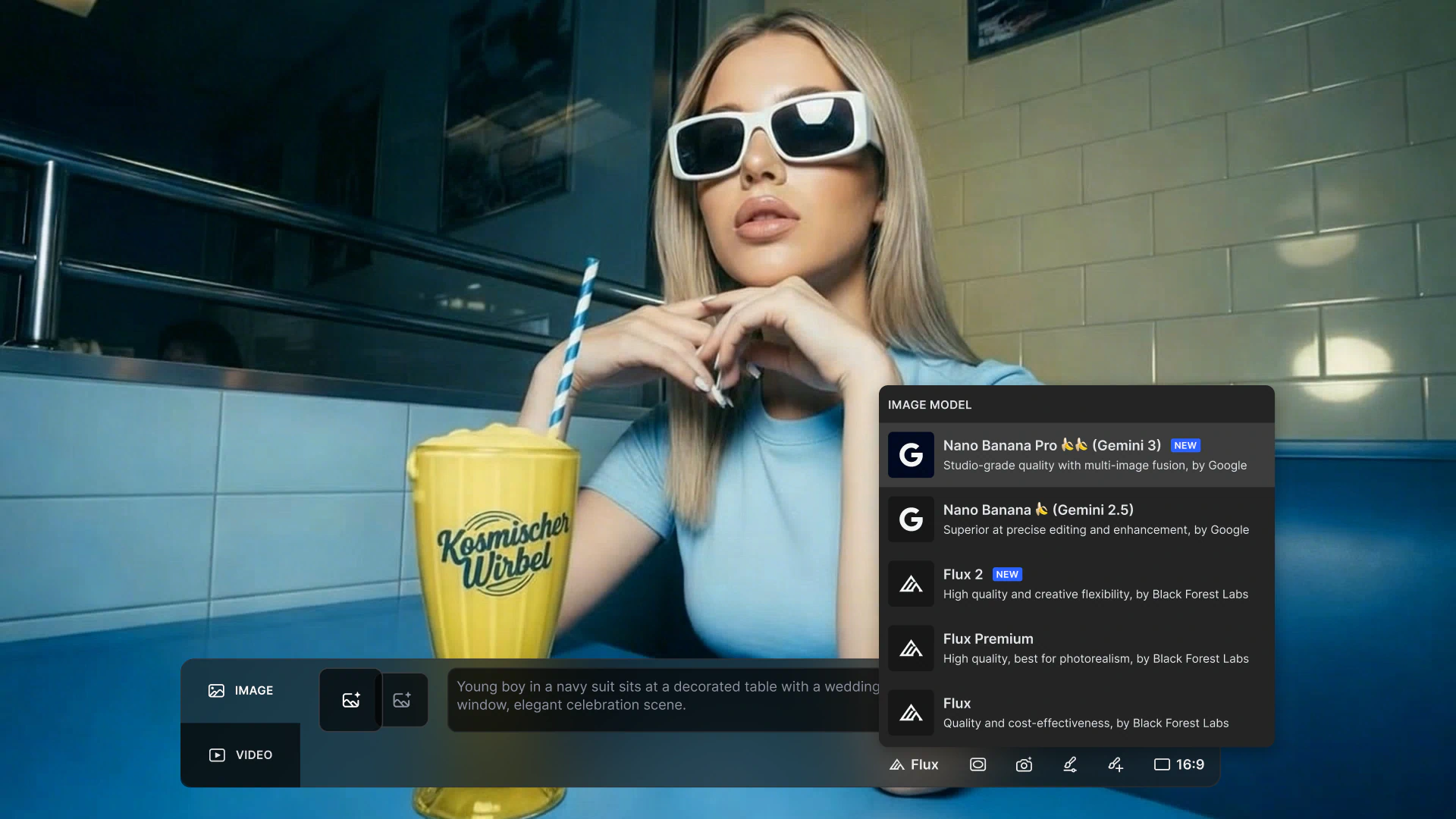
Task: Open the 16:9 aspect ratio dropdown
Action: coord(1179,764)
